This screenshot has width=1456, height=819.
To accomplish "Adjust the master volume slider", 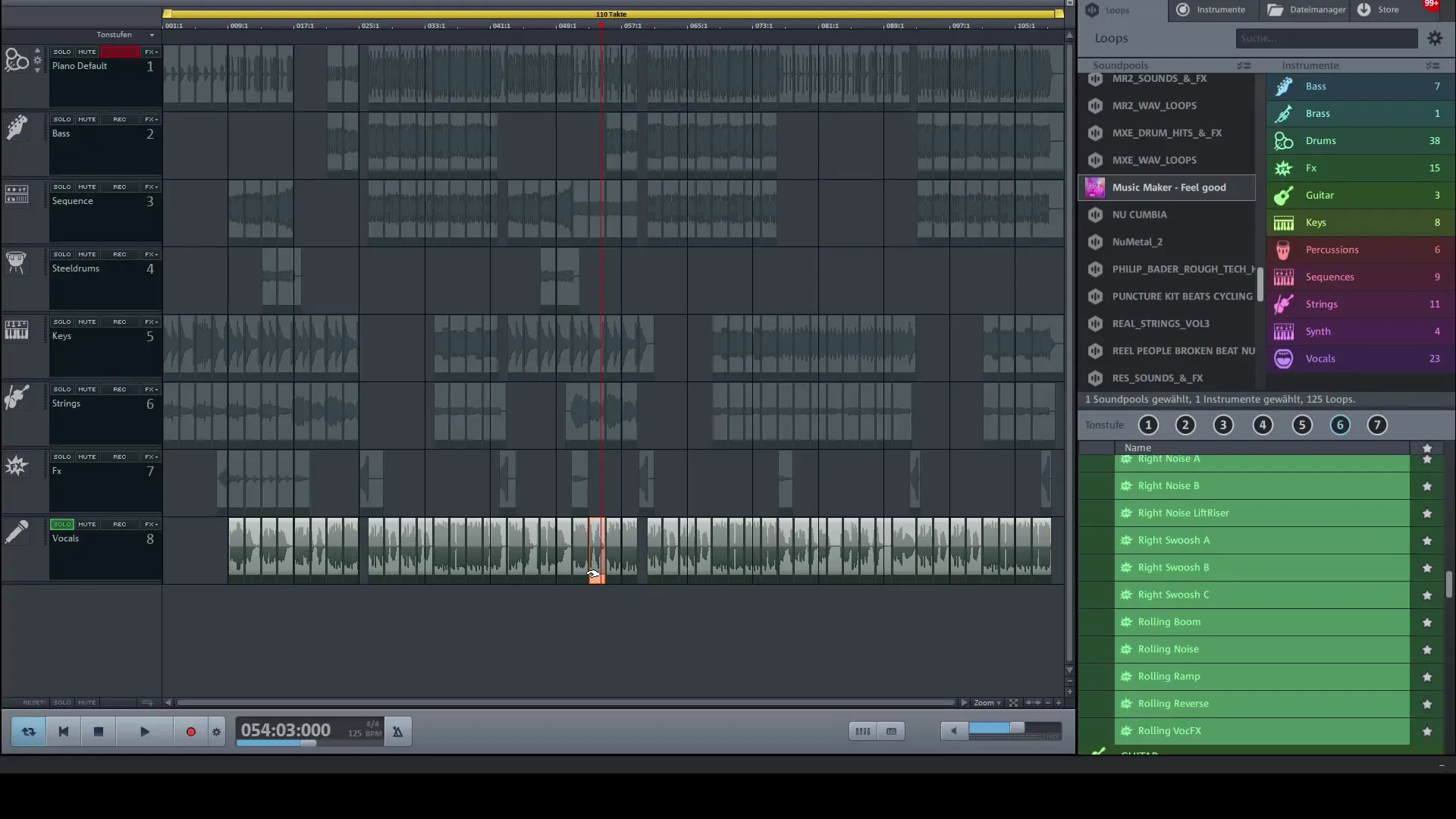I will [1014, 729].
